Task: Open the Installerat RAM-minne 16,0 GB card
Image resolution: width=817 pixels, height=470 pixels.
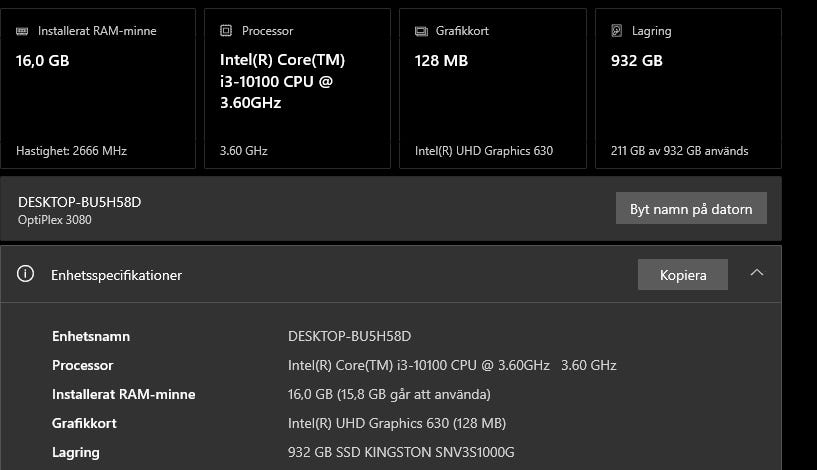Action: [98, 89]
